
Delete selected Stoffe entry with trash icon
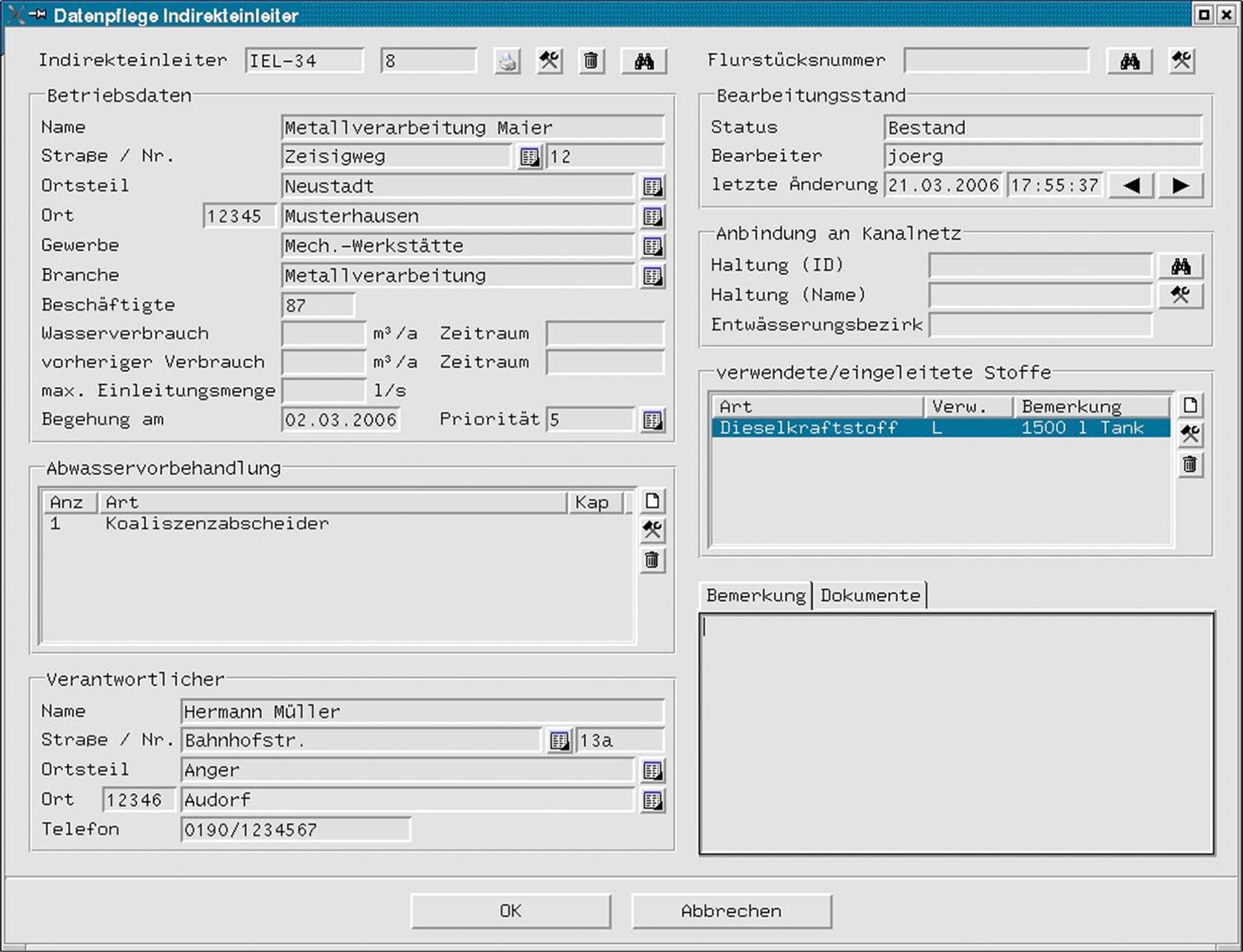tap(1190, 465)
